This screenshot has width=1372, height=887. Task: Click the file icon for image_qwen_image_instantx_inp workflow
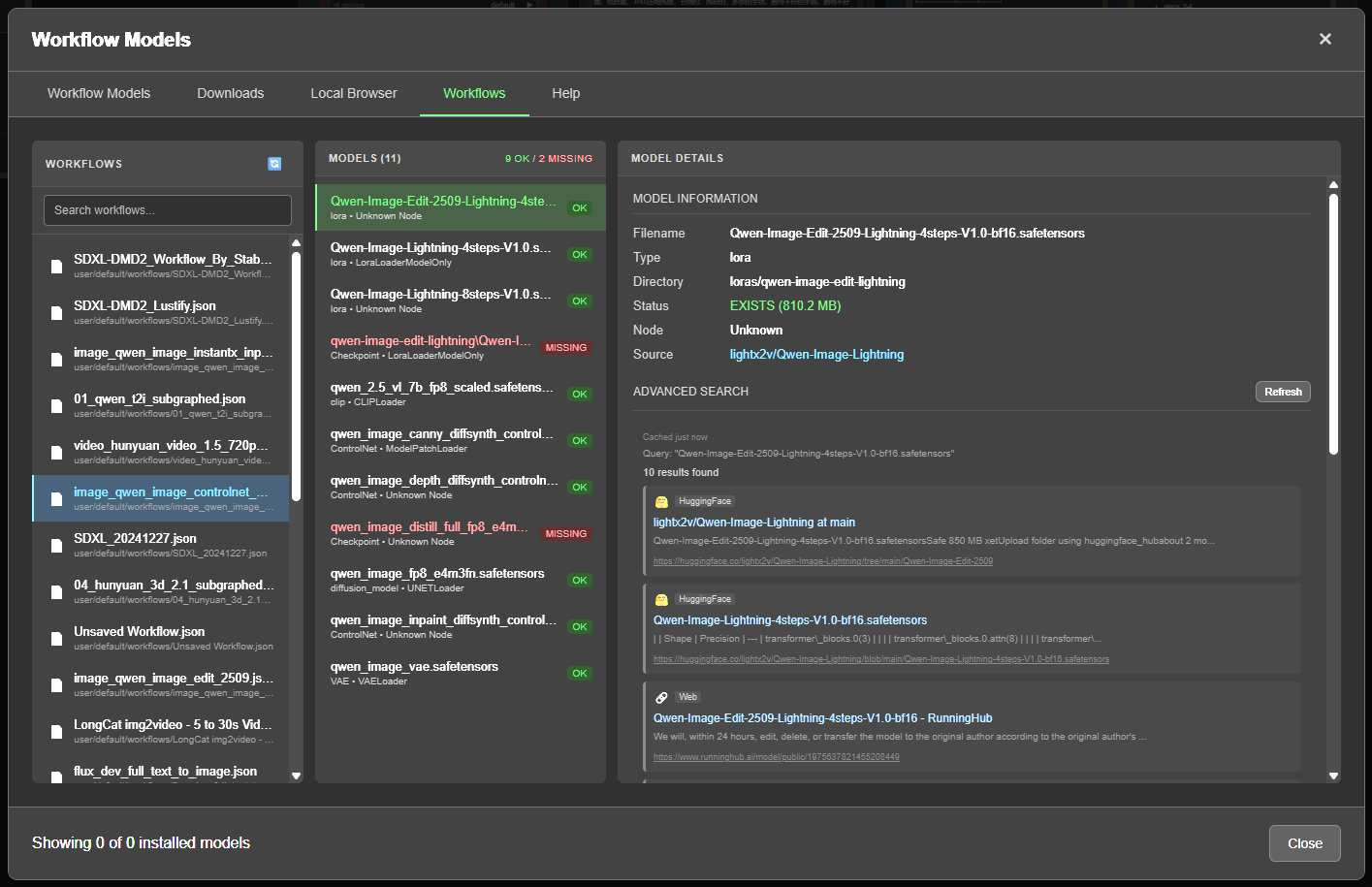(56, 360)
